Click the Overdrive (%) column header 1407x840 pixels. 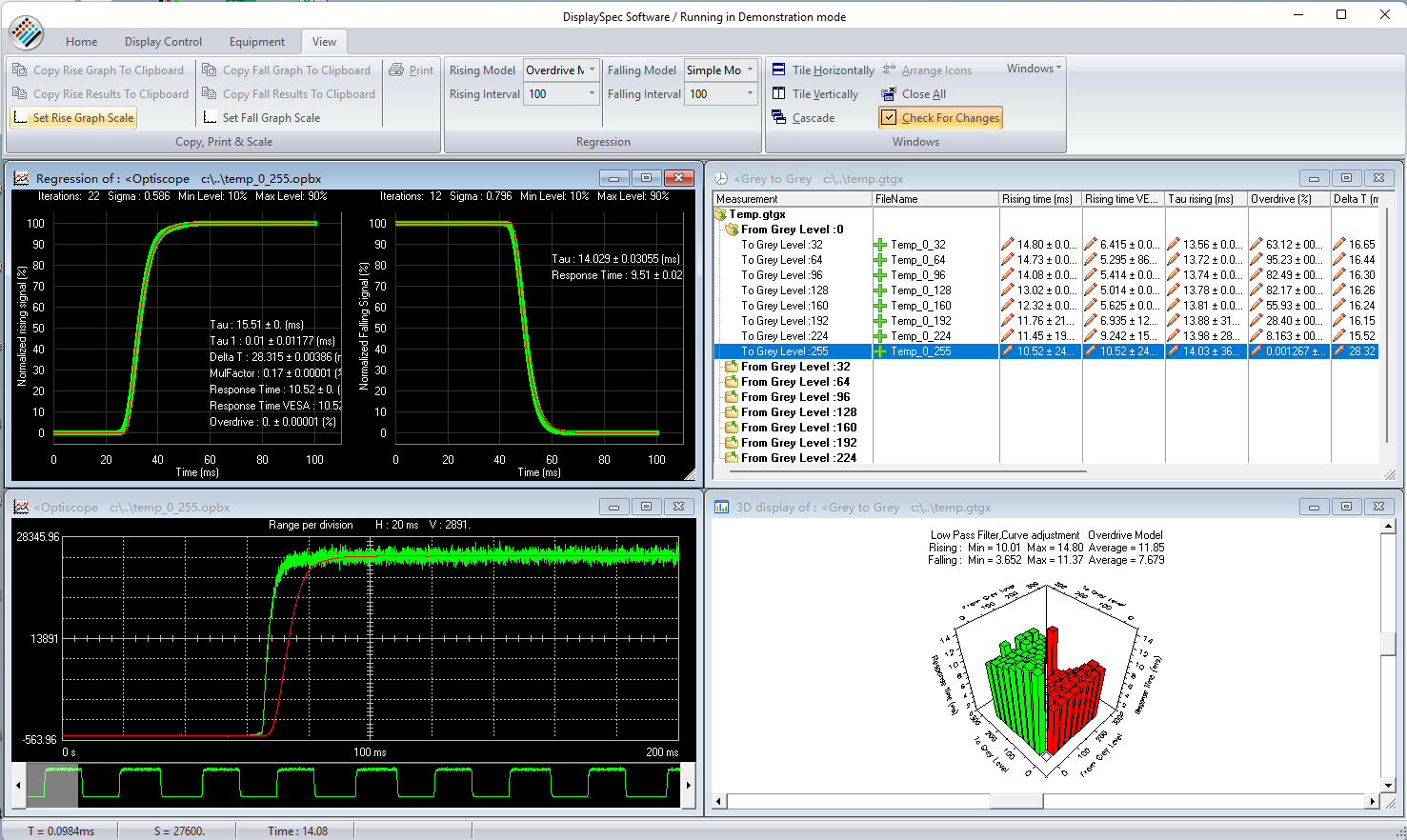[x=1280, y=199]
